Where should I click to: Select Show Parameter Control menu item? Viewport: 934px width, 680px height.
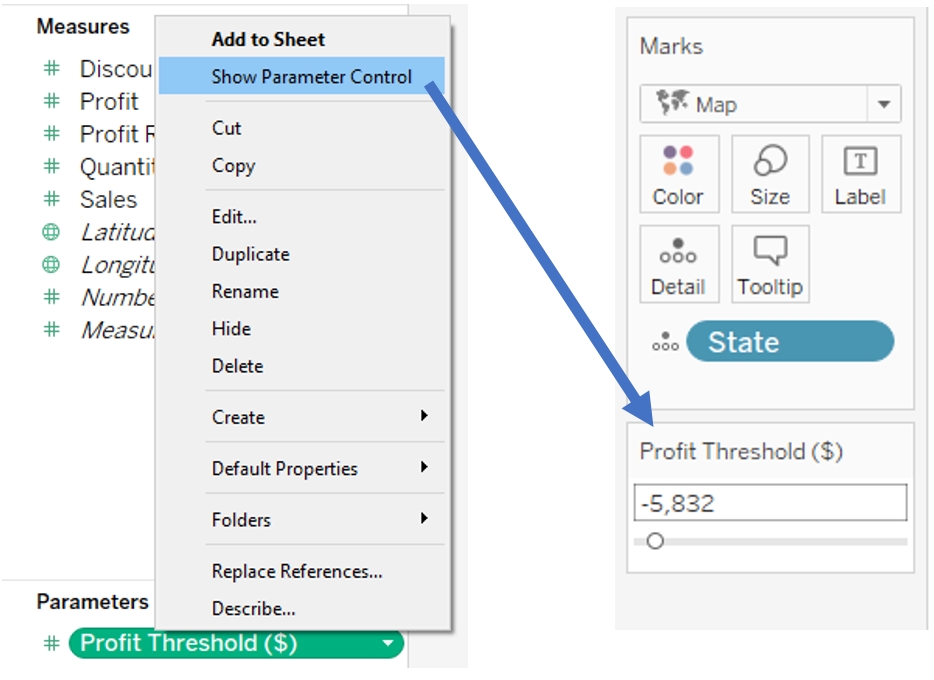[311, 77]
